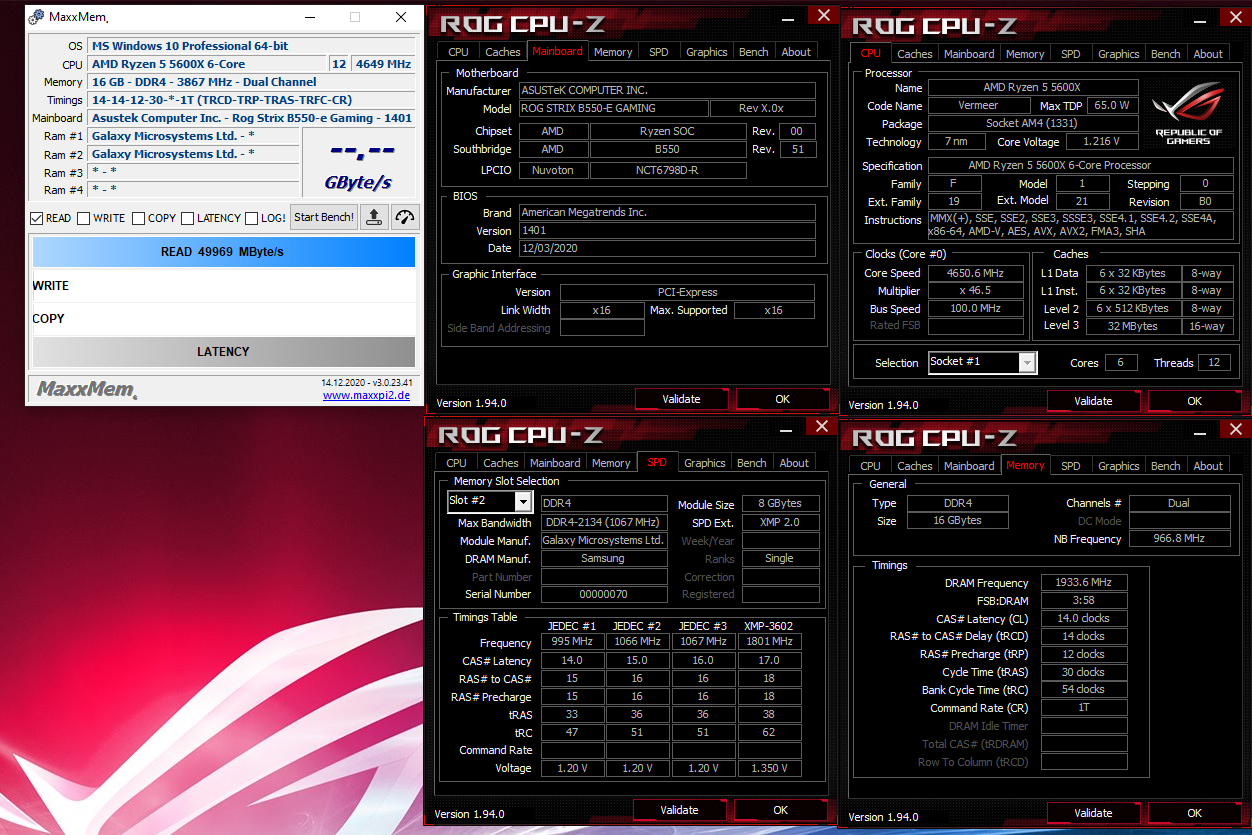Click the NCT6798D-R LPCIO field
This screenshot has width=1252, height=835.
(x=668, y=170)
